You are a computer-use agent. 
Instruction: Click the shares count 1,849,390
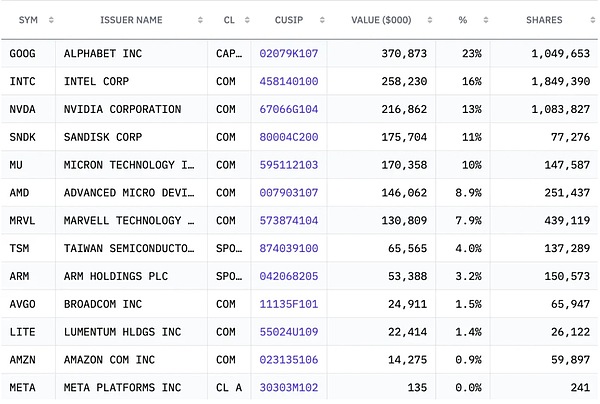tap(561, 81)
